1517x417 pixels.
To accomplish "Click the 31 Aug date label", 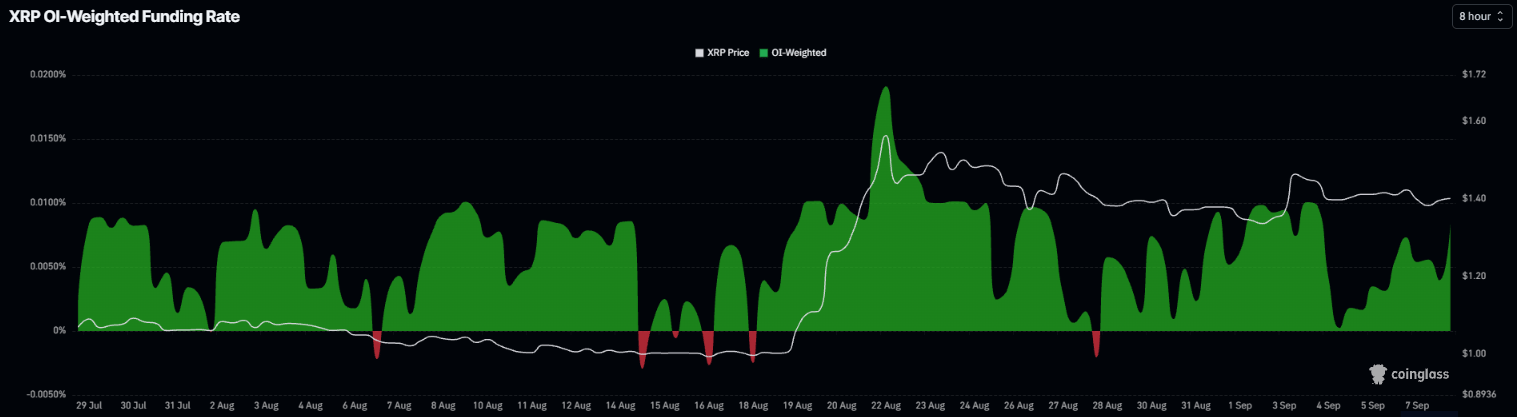I will pos(1195,407).
